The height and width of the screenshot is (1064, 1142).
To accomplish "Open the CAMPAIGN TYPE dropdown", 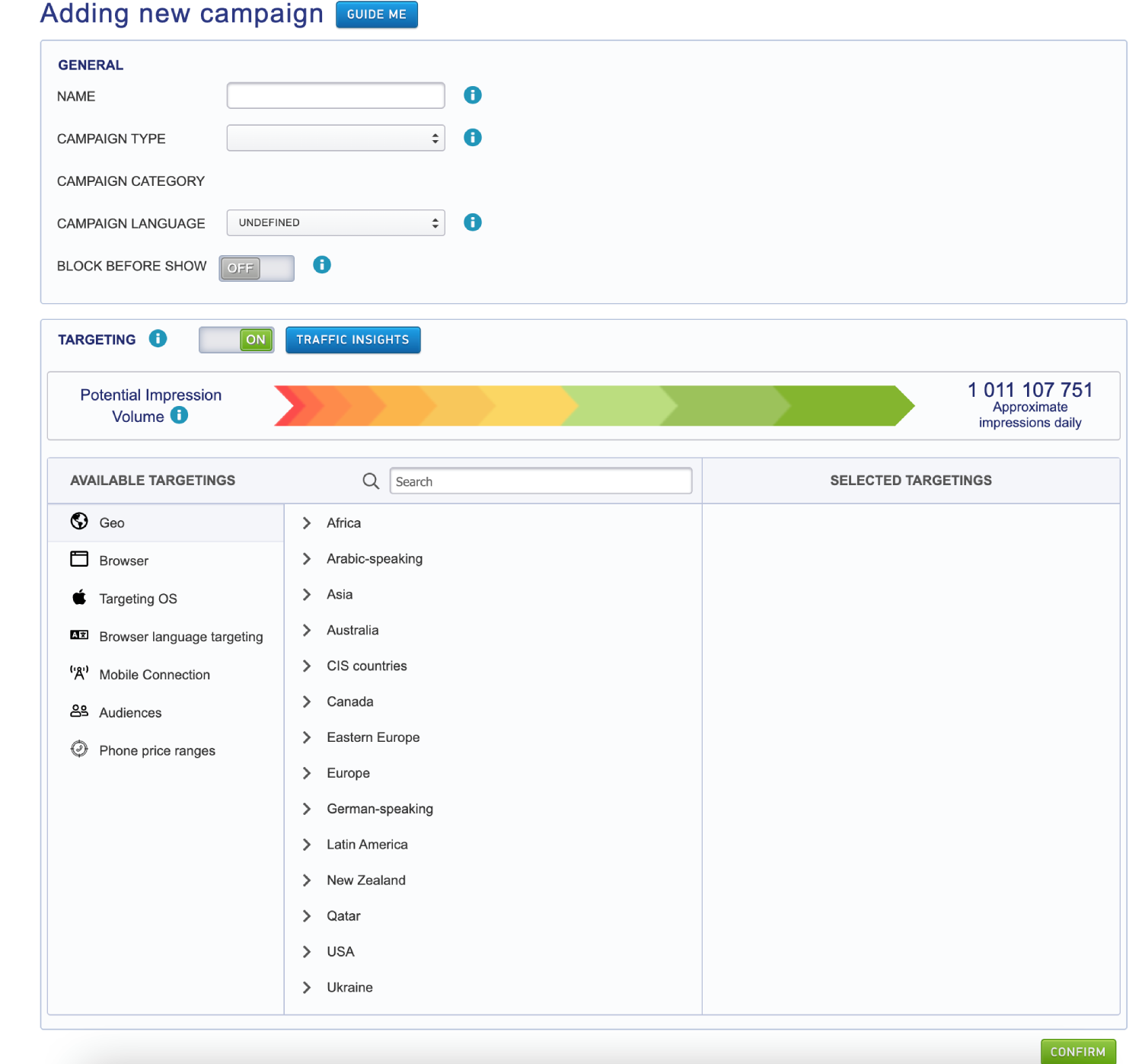I will click(336, 139).
